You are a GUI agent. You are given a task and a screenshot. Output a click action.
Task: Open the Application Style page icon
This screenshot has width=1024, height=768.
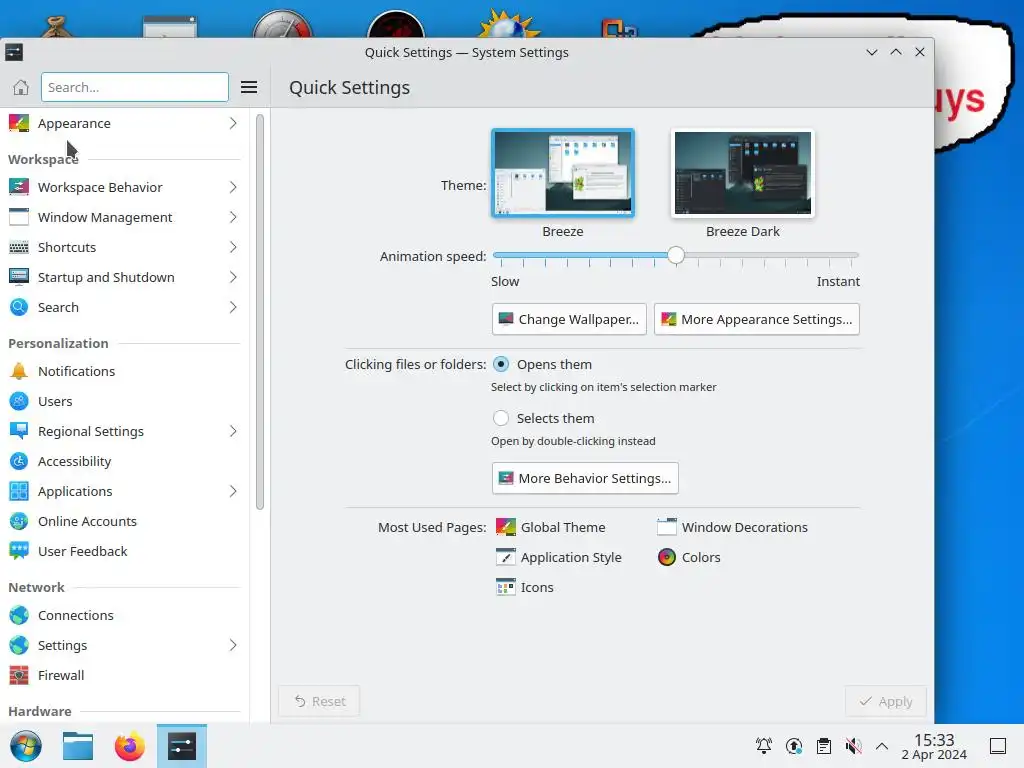(x=505, y=557)
